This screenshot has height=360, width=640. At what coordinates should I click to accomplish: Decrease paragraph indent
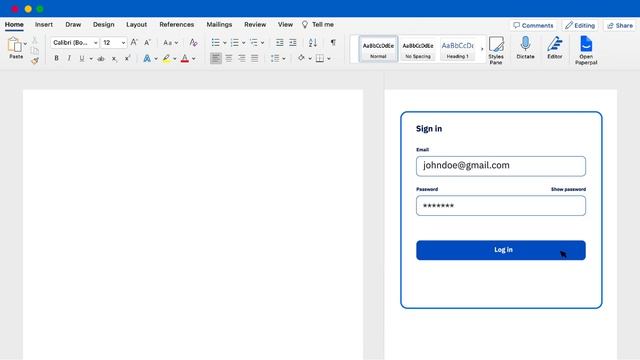[280, 42]
